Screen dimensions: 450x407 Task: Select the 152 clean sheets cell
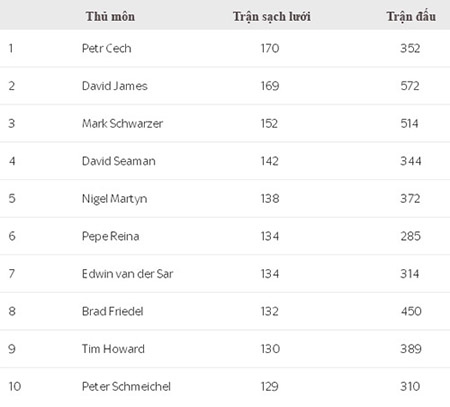click(x=269, y=124)
